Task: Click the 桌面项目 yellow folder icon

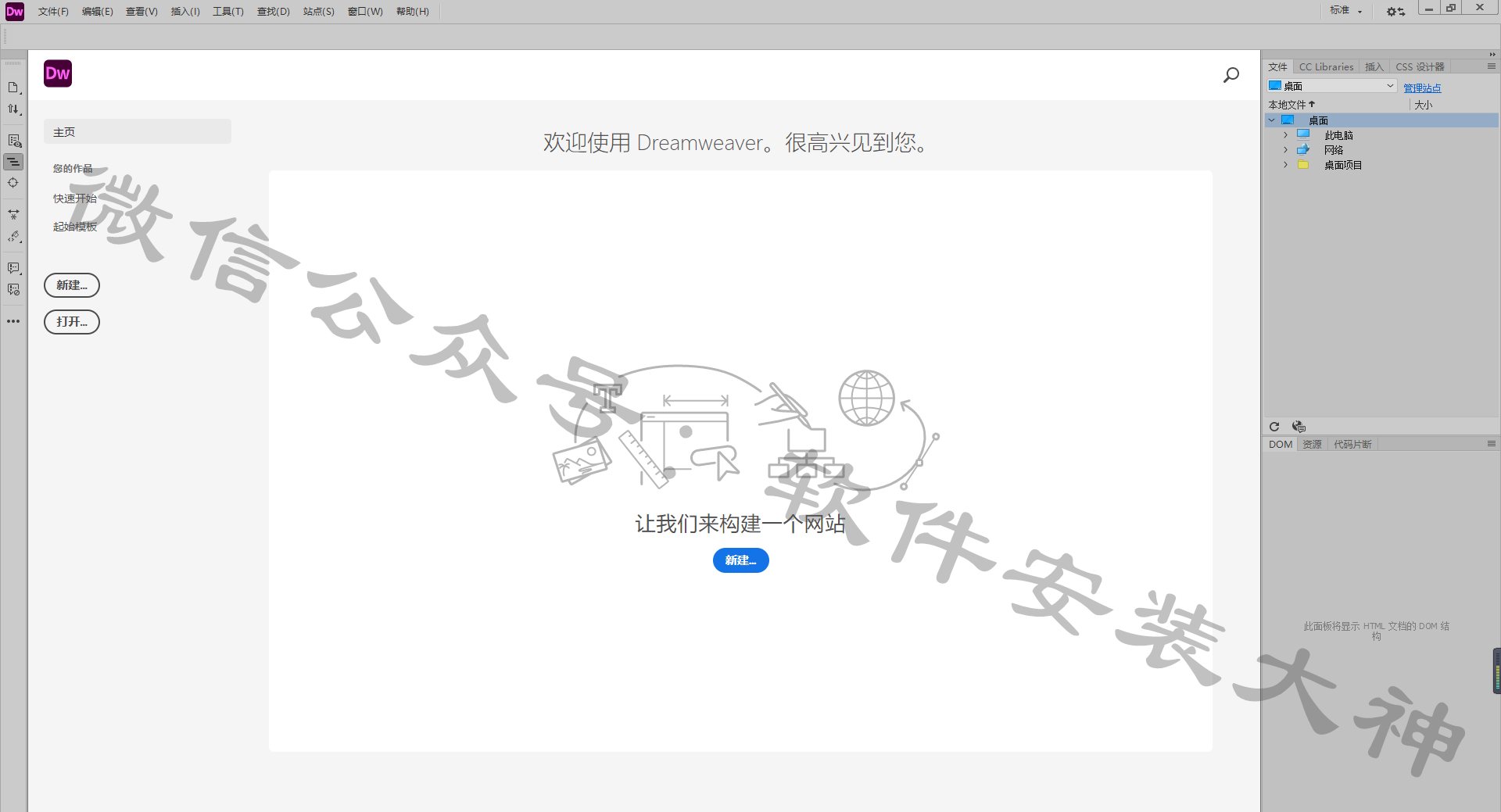Action: 1303,164
